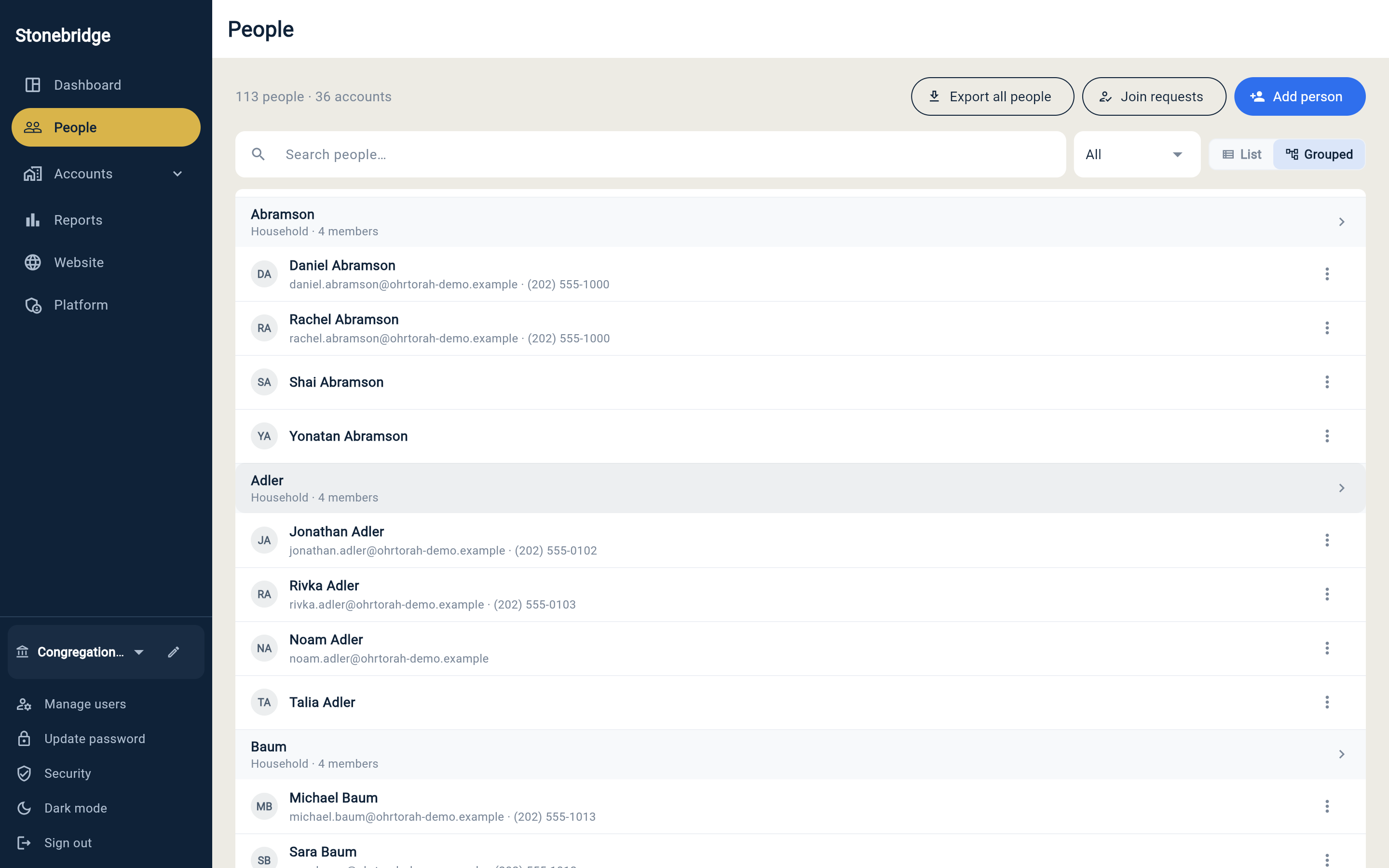Switch to List view
Viewport: 1389px width, 868px height.
coord(1241,154)
